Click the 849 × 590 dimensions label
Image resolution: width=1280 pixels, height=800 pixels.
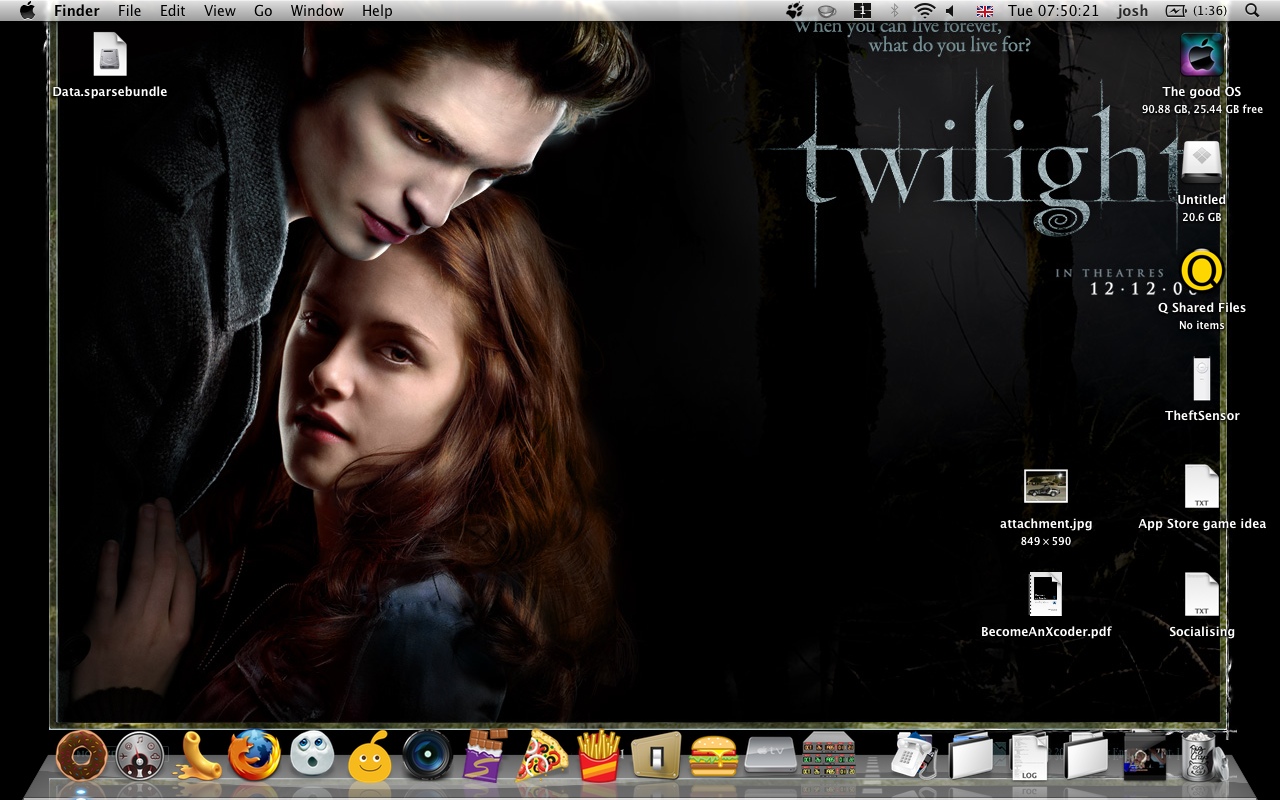pyautogui.click(x=1046, y=542)
